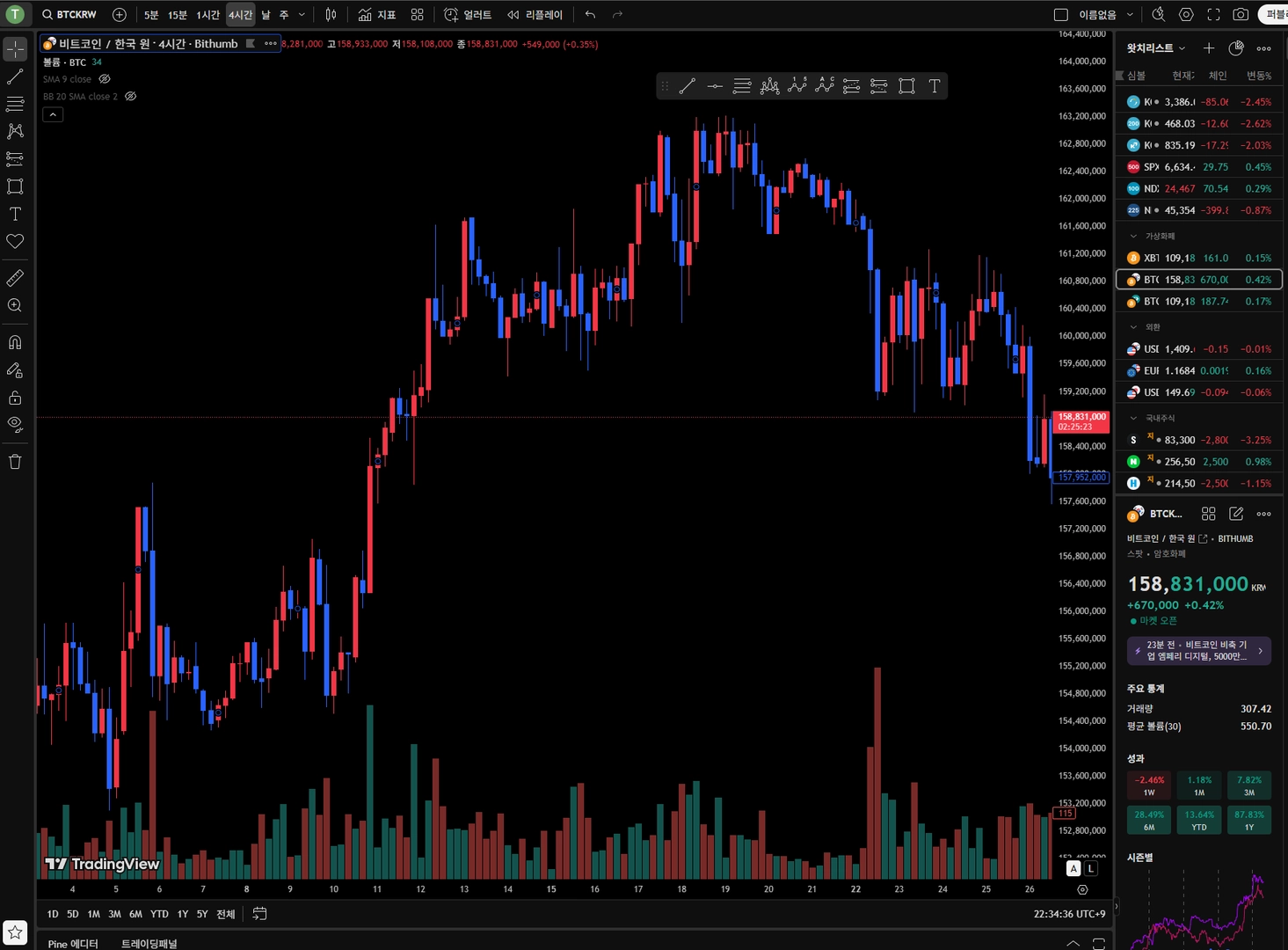Toggle lock all drawings padlock icon

[x=15, y=398]
